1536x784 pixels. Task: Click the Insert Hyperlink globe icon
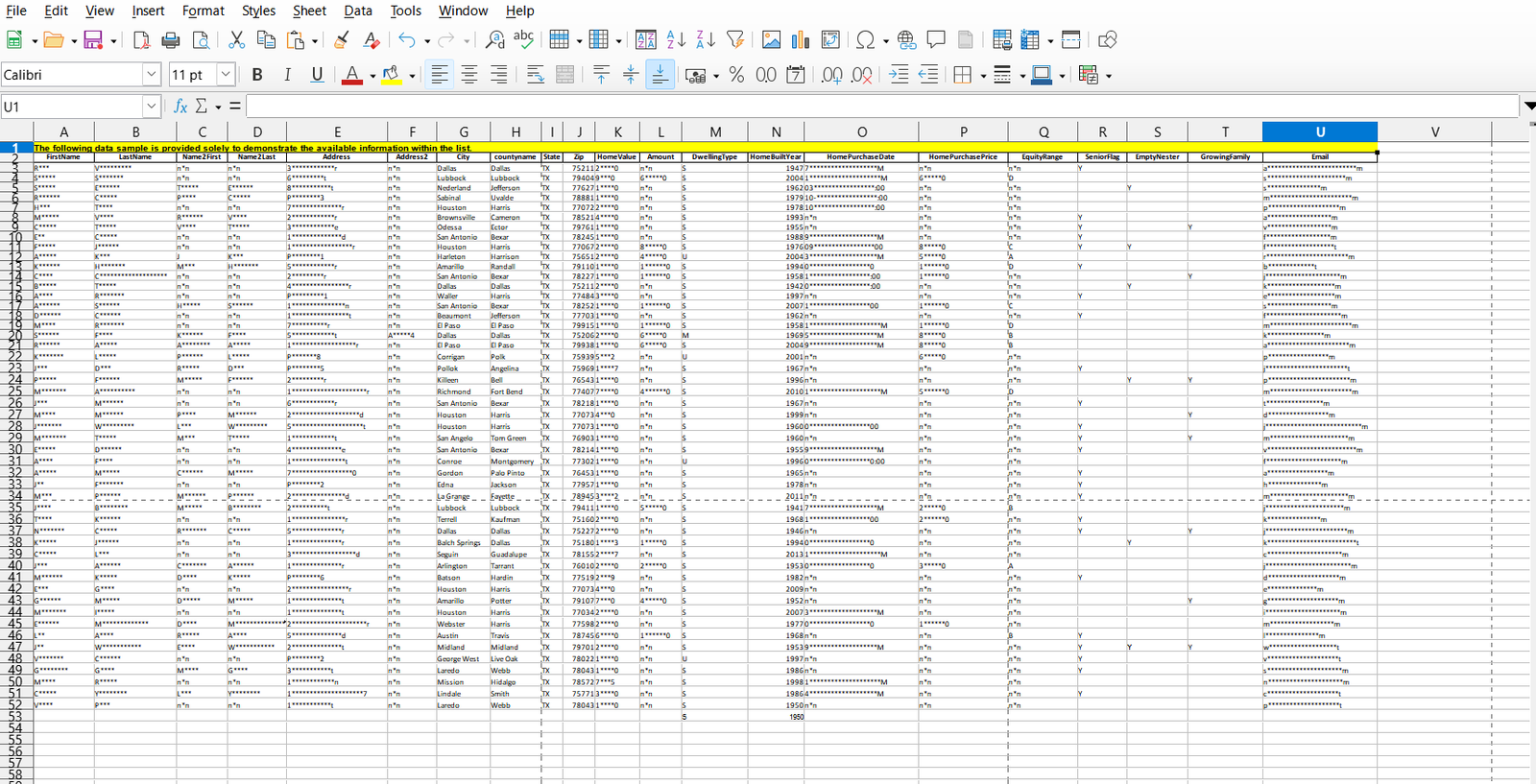pyautogui.click(x=906, y=39)
